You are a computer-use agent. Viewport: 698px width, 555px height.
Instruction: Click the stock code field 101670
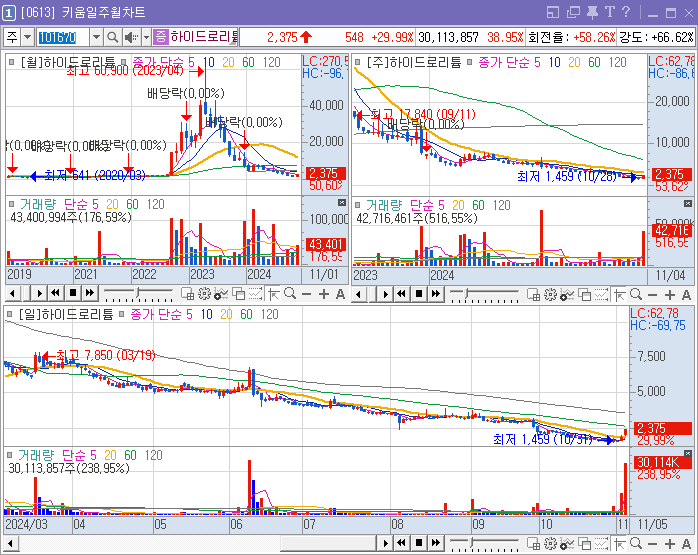pos(63,37)
